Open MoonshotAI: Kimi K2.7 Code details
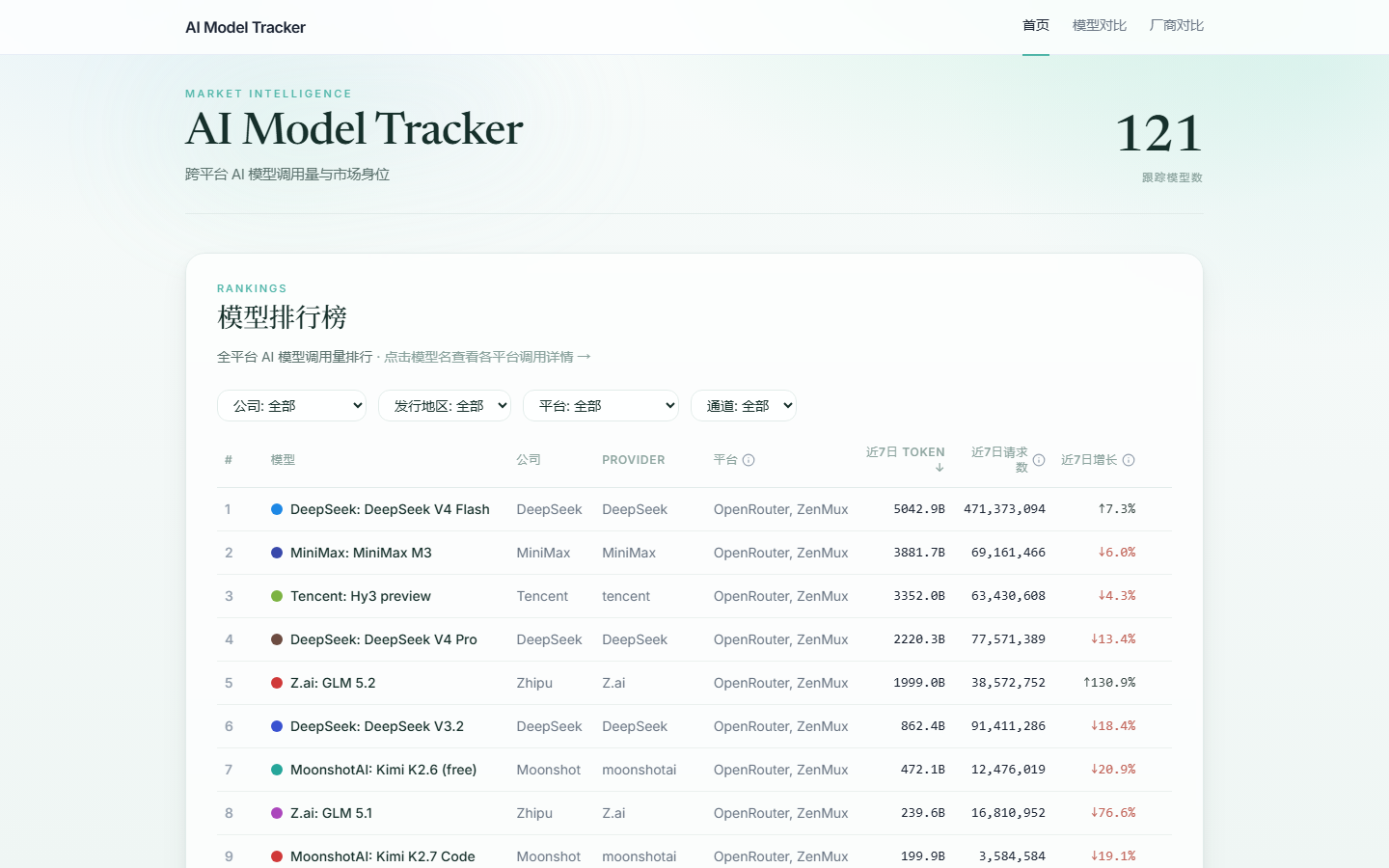Viewport: 1389px width, 868px height. [383, 856]
